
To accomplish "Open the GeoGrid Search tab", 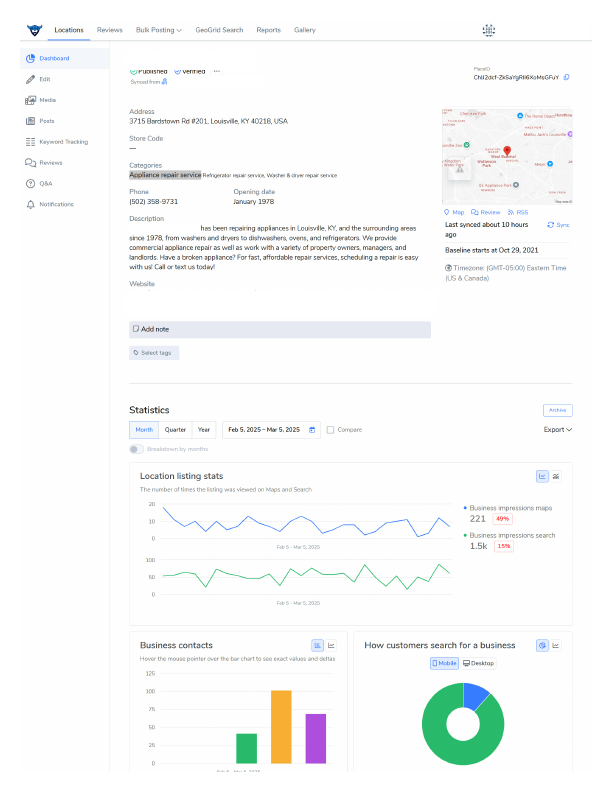I will coord(219,30).
